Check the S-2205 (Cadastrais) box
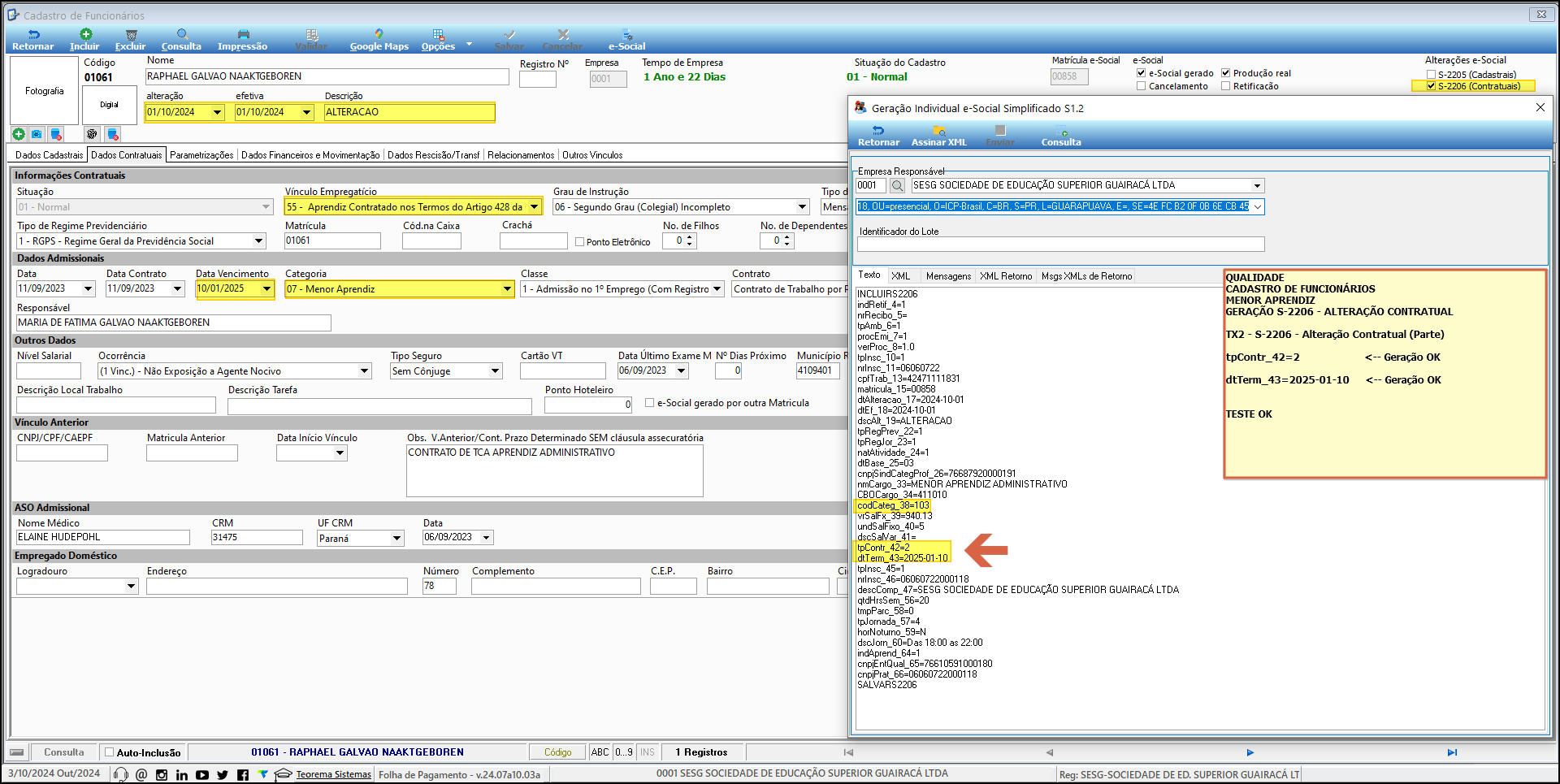This screenshot has height=784, width=1560. point(1431,75)
